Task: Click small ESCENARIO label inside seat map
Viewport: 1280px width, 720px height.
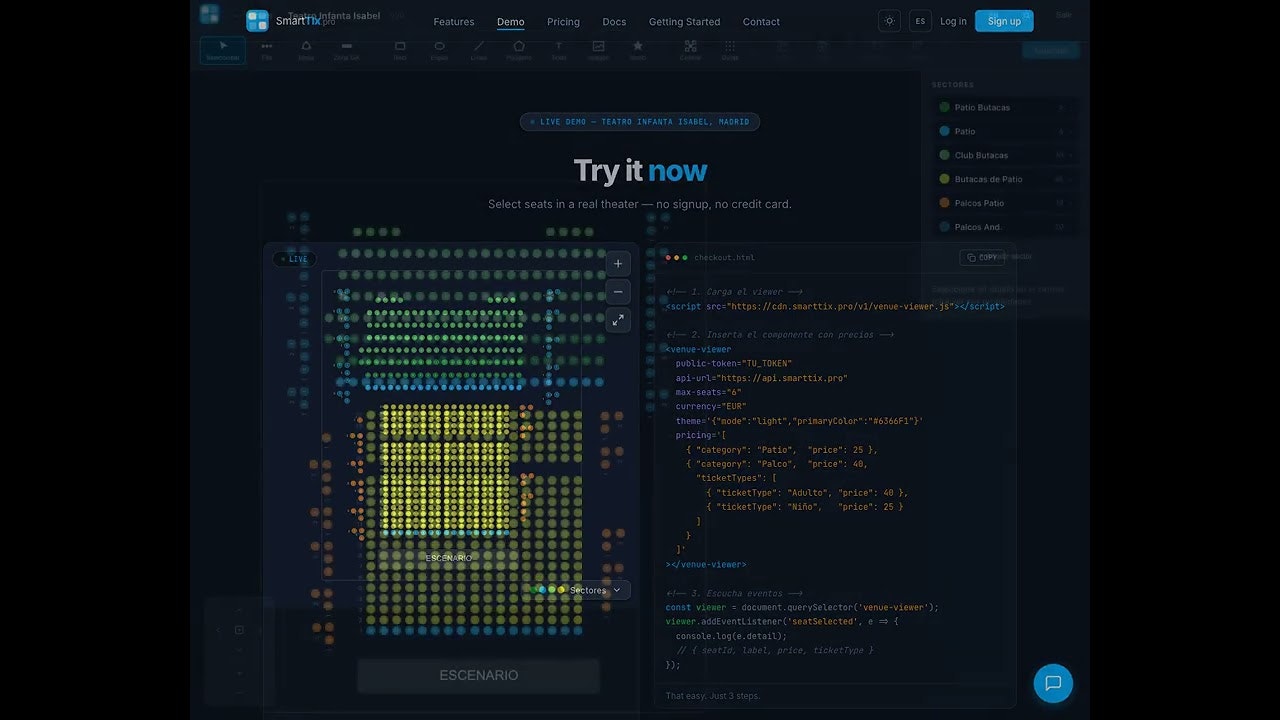Action: 448,558
